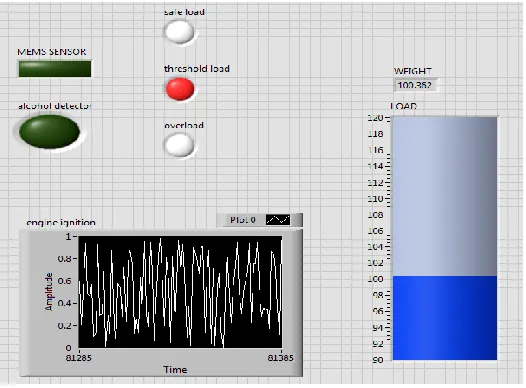Click the Plot 0 legend label
The height and width of the screenshot is (388, 526).
pos(243,220)
